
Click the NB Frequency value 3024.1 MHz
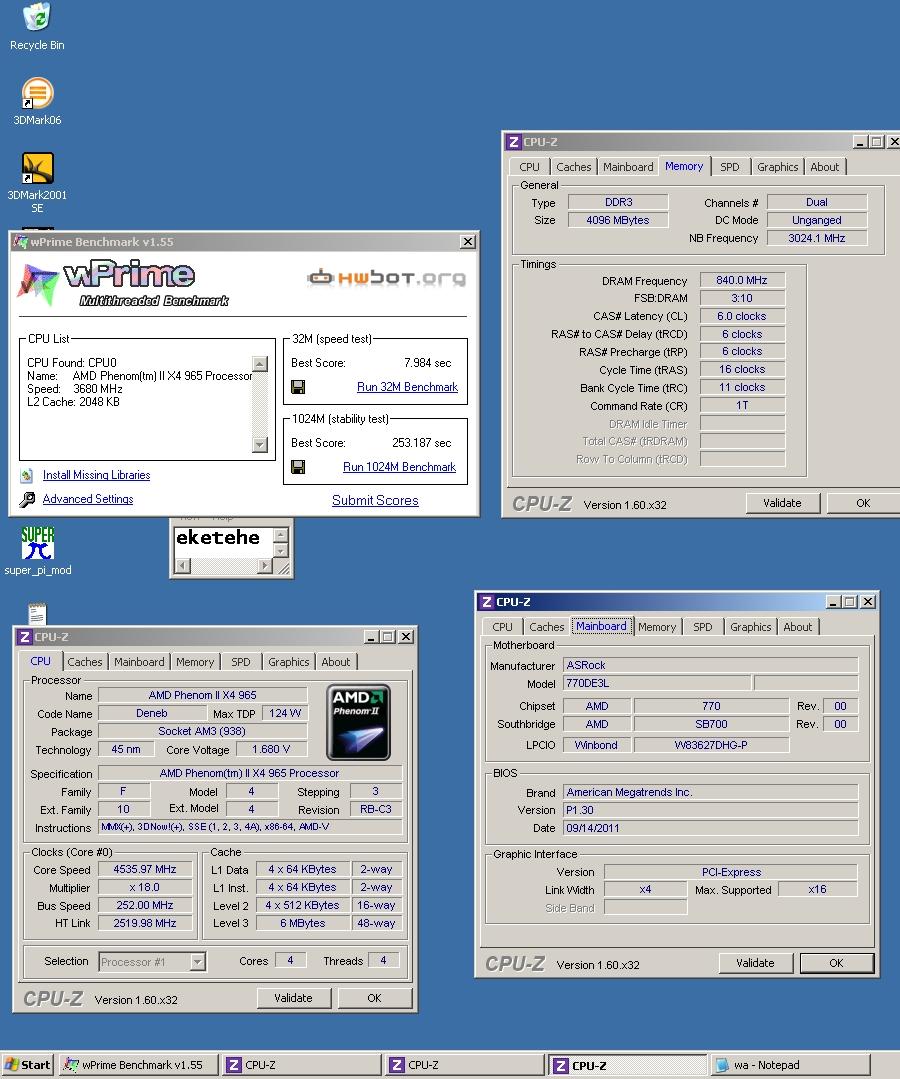817,238
